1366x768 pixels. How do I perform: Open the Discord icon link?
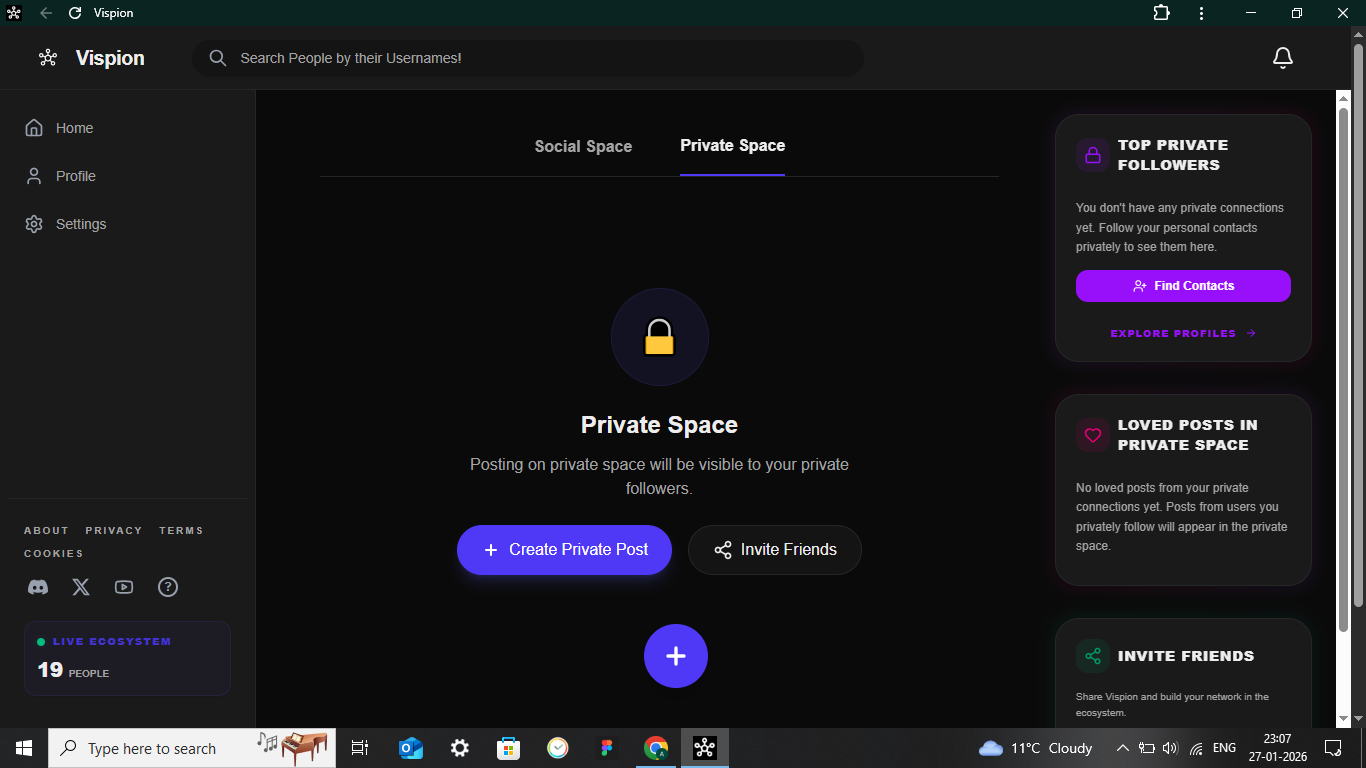tap(38, 587)
